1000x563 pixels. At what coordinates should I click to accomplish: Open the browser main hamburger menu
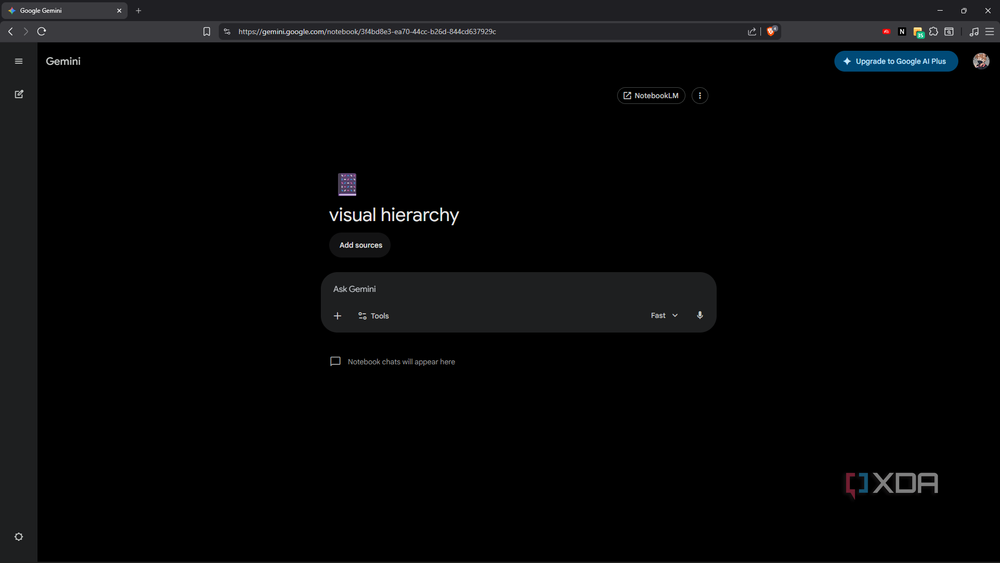click(989, 31)
